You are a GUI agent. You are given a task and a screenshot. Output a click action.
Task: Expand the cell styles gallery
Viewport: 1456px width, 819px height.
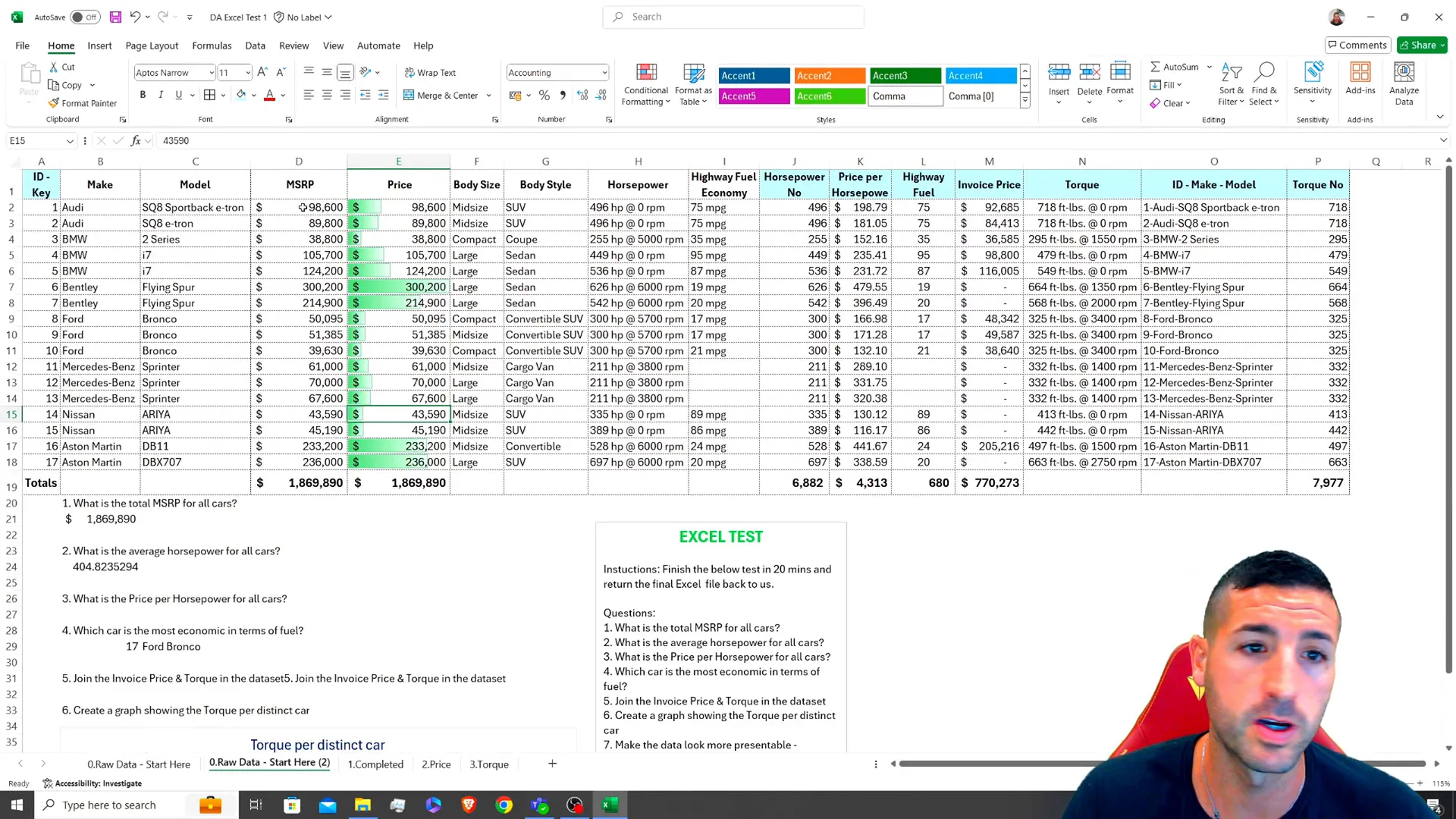[x=1025, y=100]
